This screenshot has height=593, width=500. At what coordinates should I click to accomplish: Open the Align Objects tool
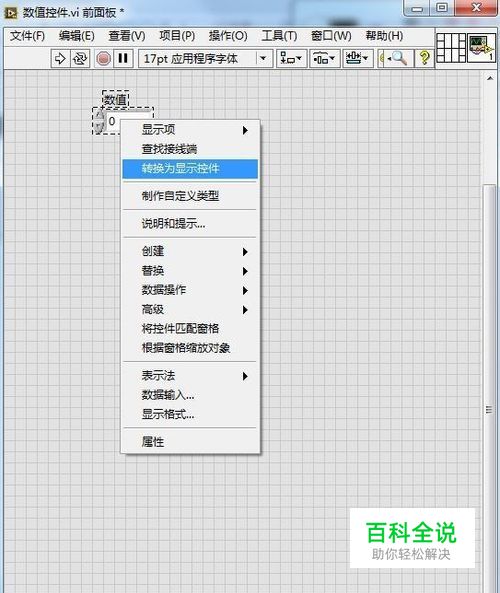[x=291, y=59]
